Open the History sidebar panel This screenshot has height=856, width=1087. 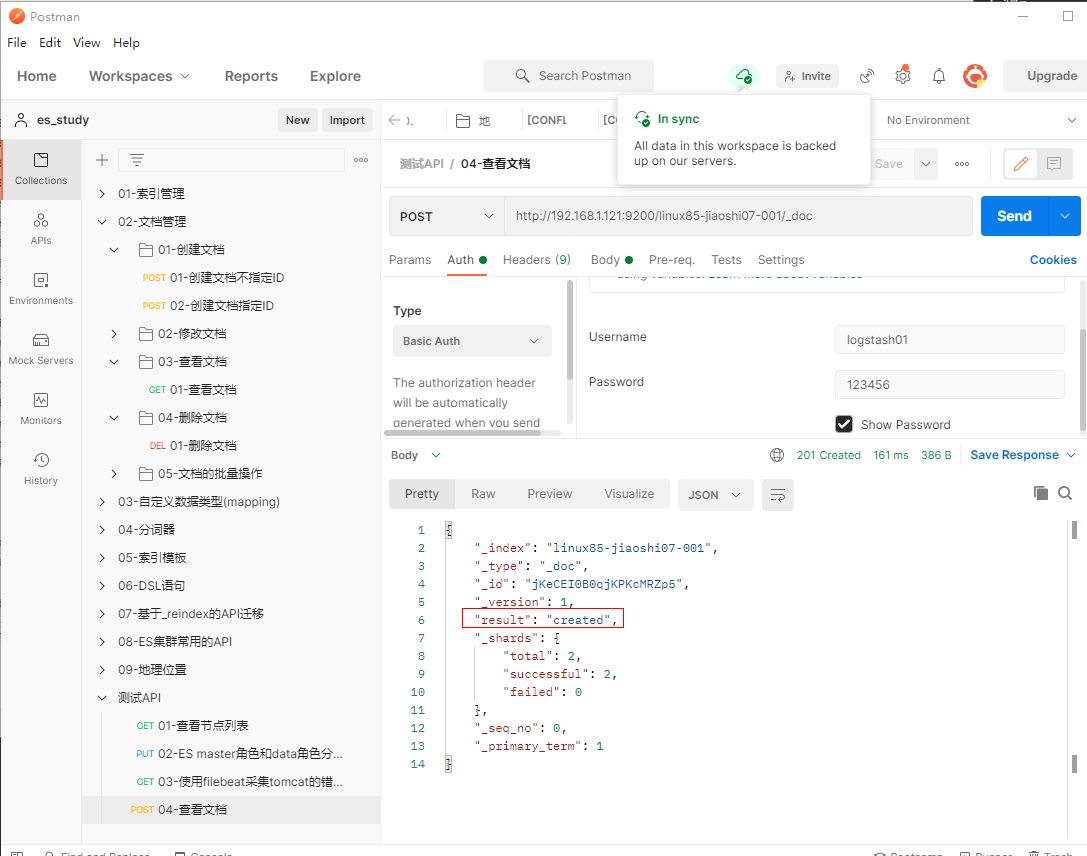pos(41,468)
